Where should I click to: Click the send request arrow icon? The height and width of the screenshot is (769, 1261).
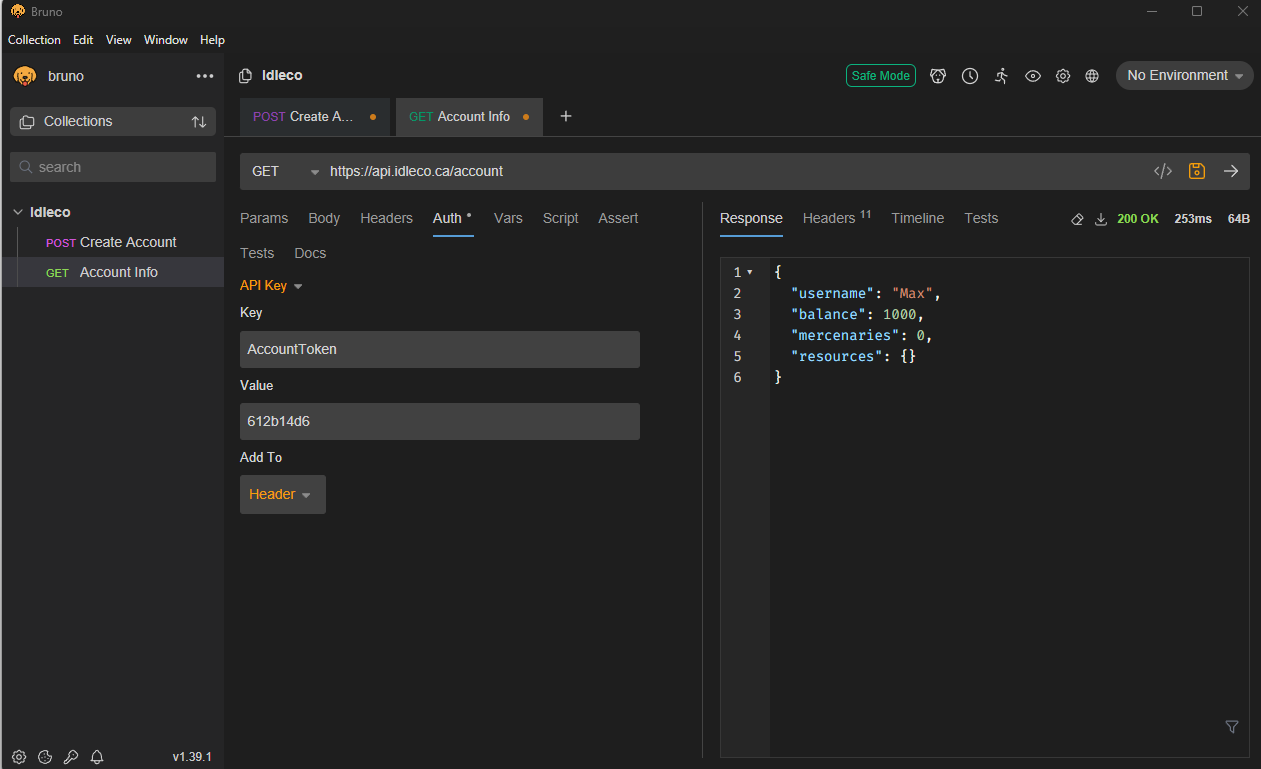(1231, 171)
